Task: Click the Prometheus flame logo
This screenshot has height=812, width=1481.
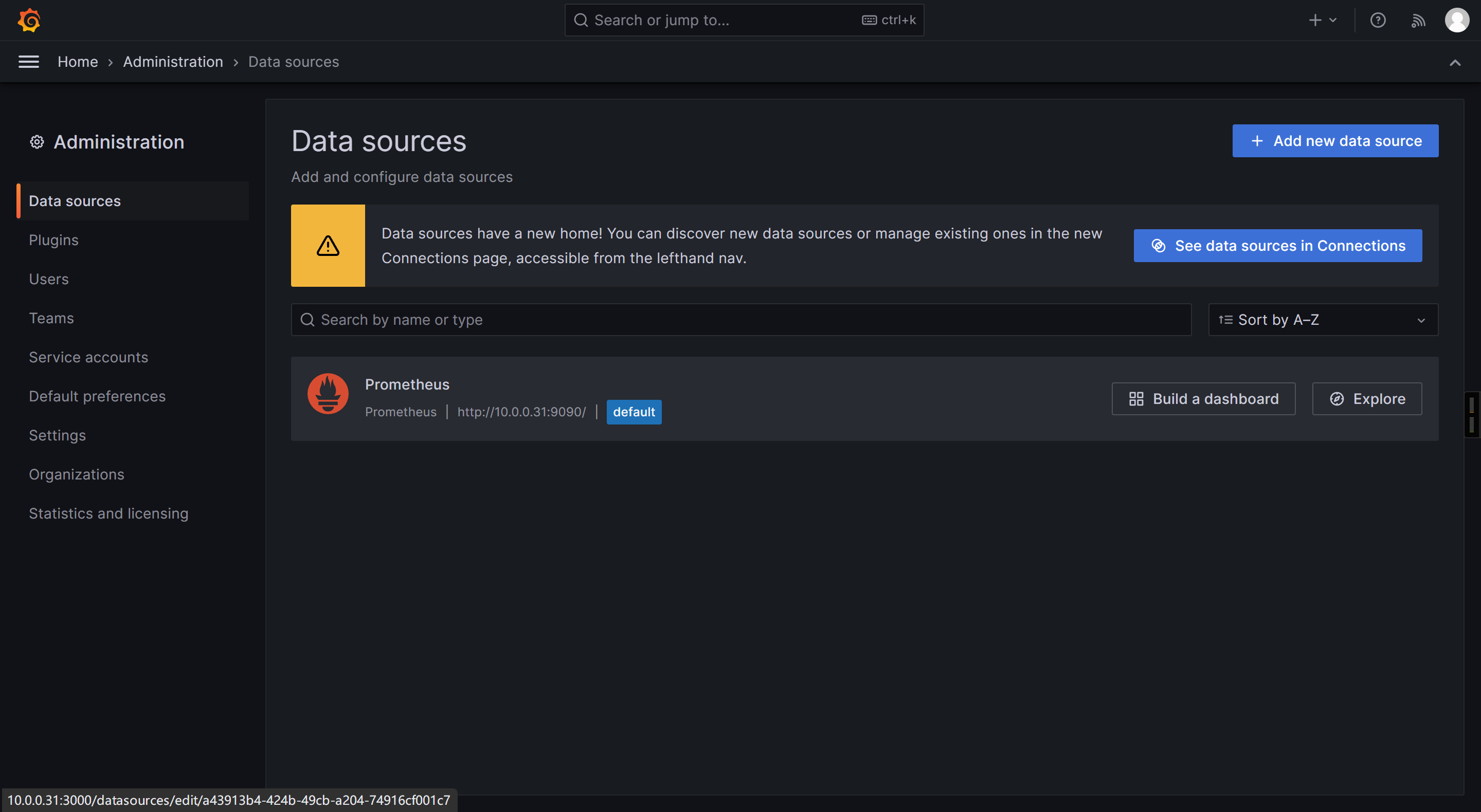Action: pyautogui.click(x=328, y=394)
